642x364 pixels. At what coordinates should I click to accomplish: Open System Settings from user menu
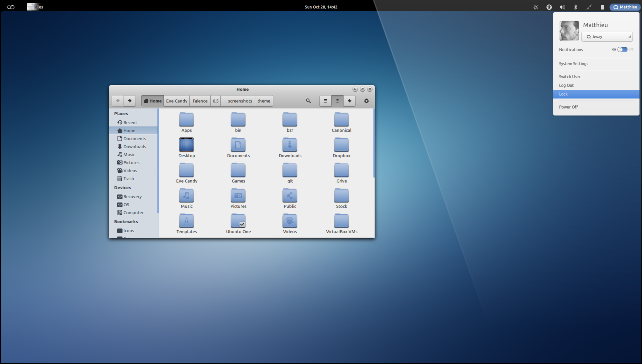pyautogui.click(x=596, y=64)
